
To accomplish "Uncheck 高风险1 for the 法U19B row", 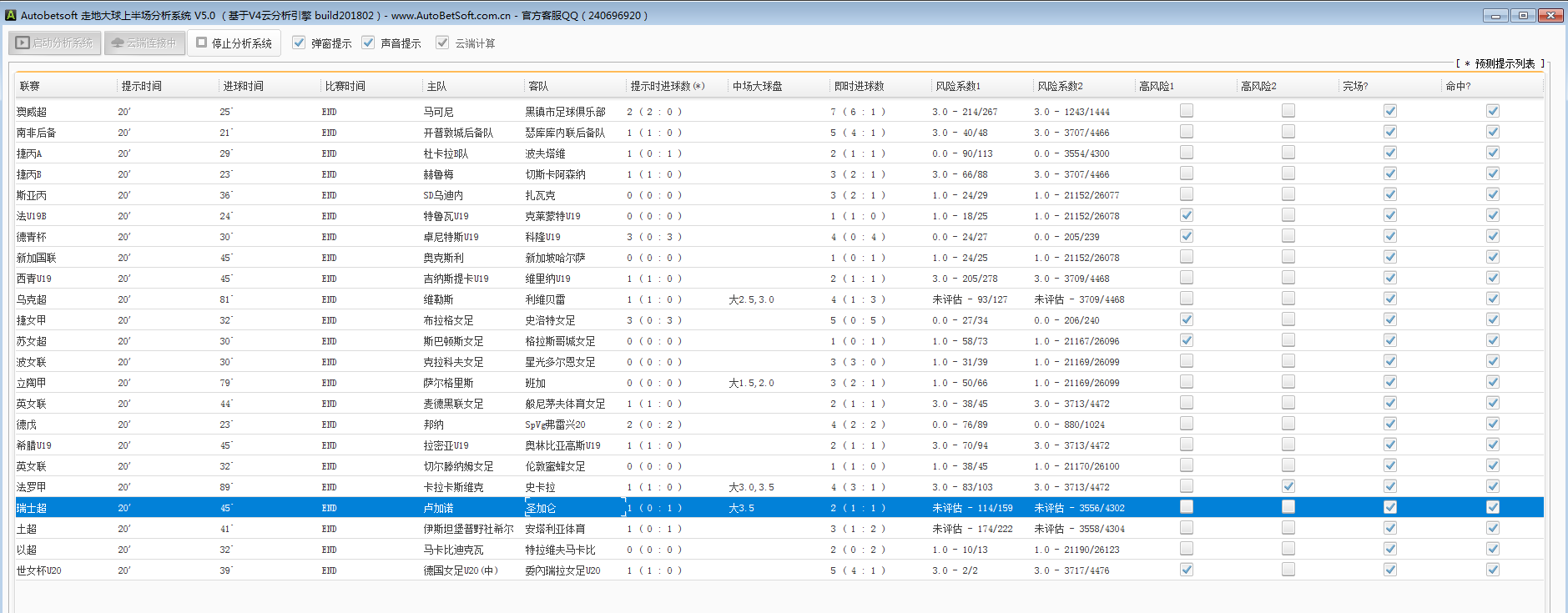I will 1187,215.
